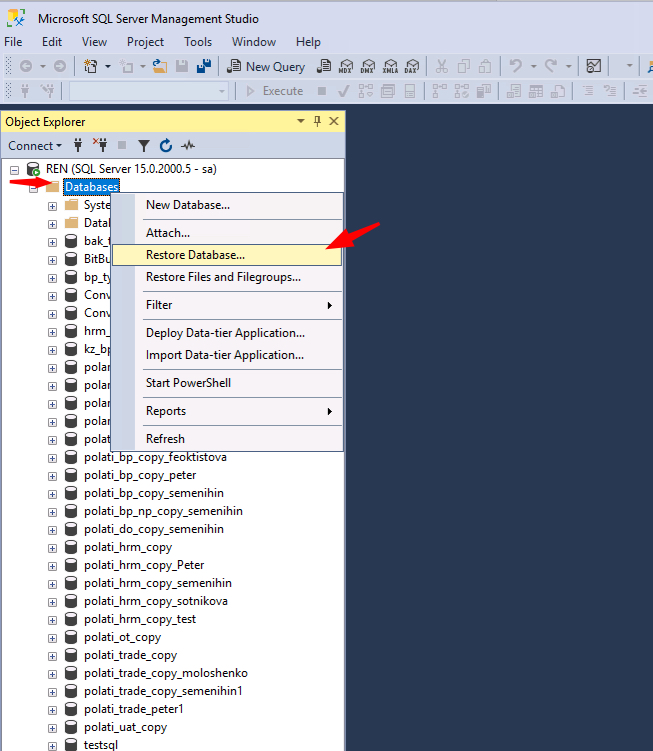Click the Cancel Executing Query stop icon
Image resolution: width=653 pixels, height=751 pixels.
click(322, 91)
